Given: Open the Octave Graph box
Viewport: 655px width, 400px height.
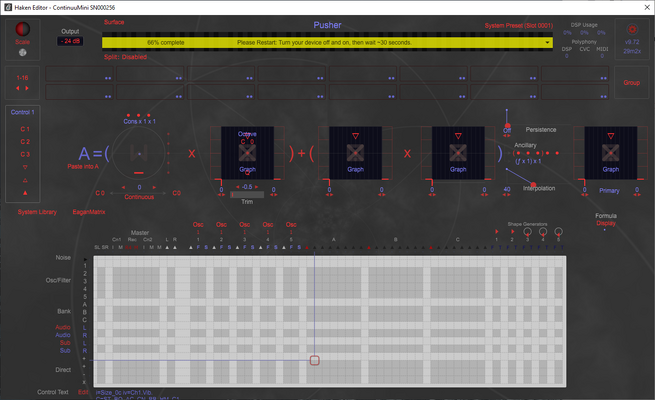Looking at the screenshot, I should [247, 153].
